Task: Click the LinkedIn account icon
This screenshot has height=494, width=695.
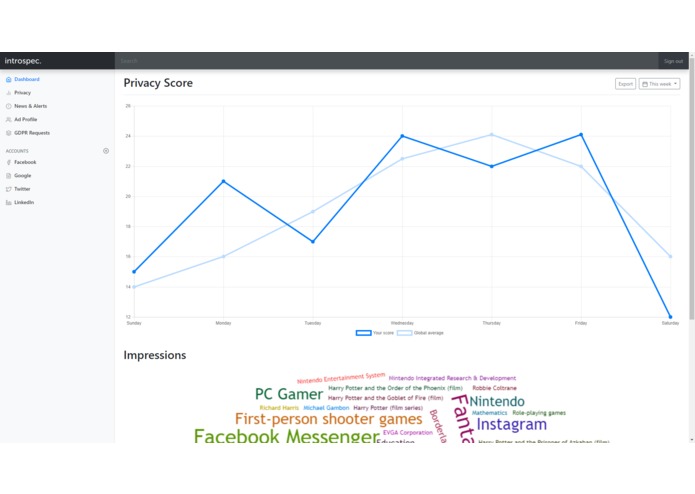Action: (8, 202)
